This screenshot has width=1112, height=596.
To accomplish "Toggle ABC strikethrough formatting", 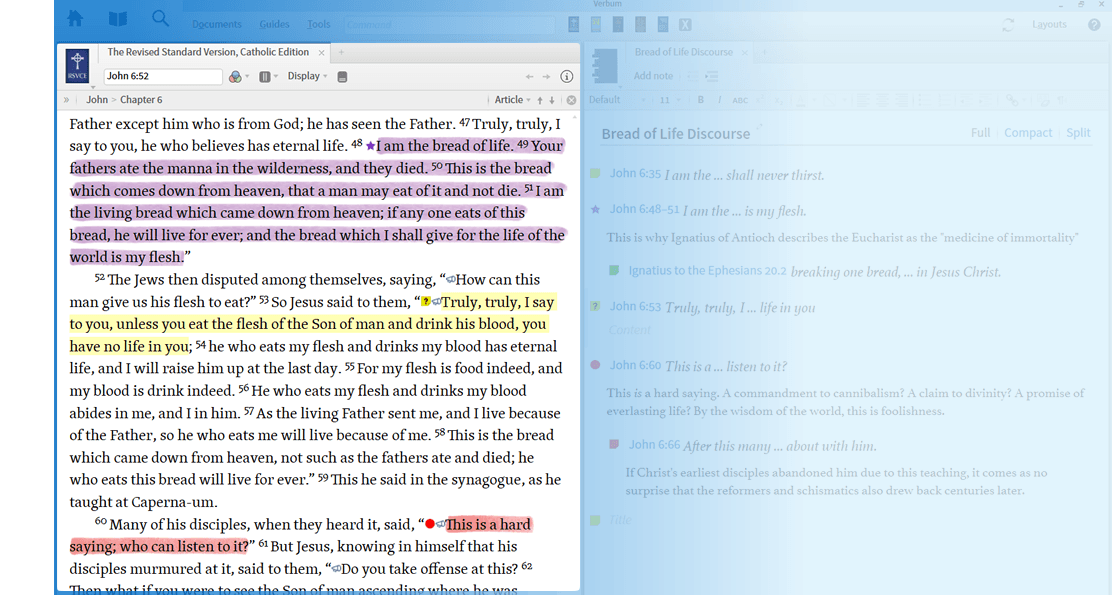I will 740,101.
